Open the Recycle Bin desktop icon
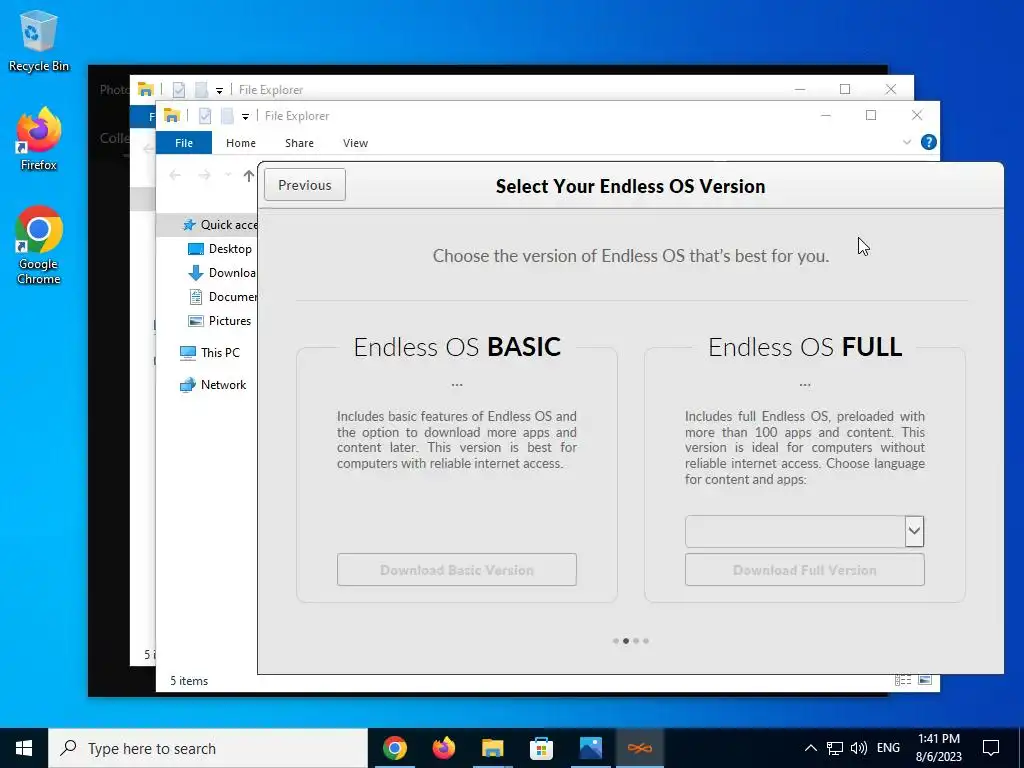Viewport: 1024px width, 768px height. pos(39,41)
